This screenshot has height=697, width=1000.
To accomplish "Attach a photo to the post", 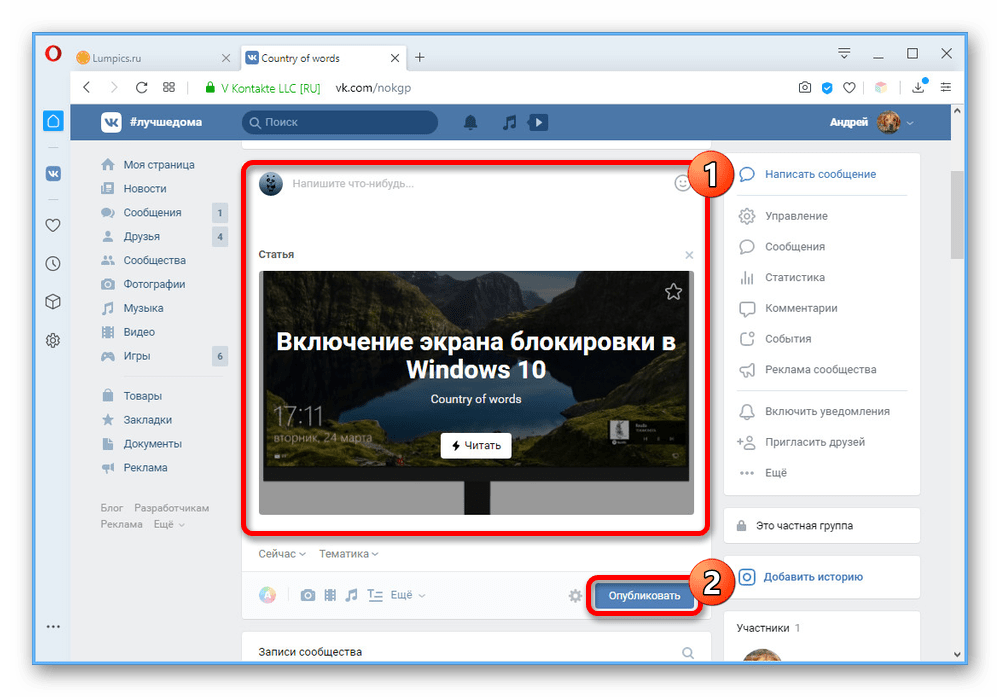I will point(308,595).
